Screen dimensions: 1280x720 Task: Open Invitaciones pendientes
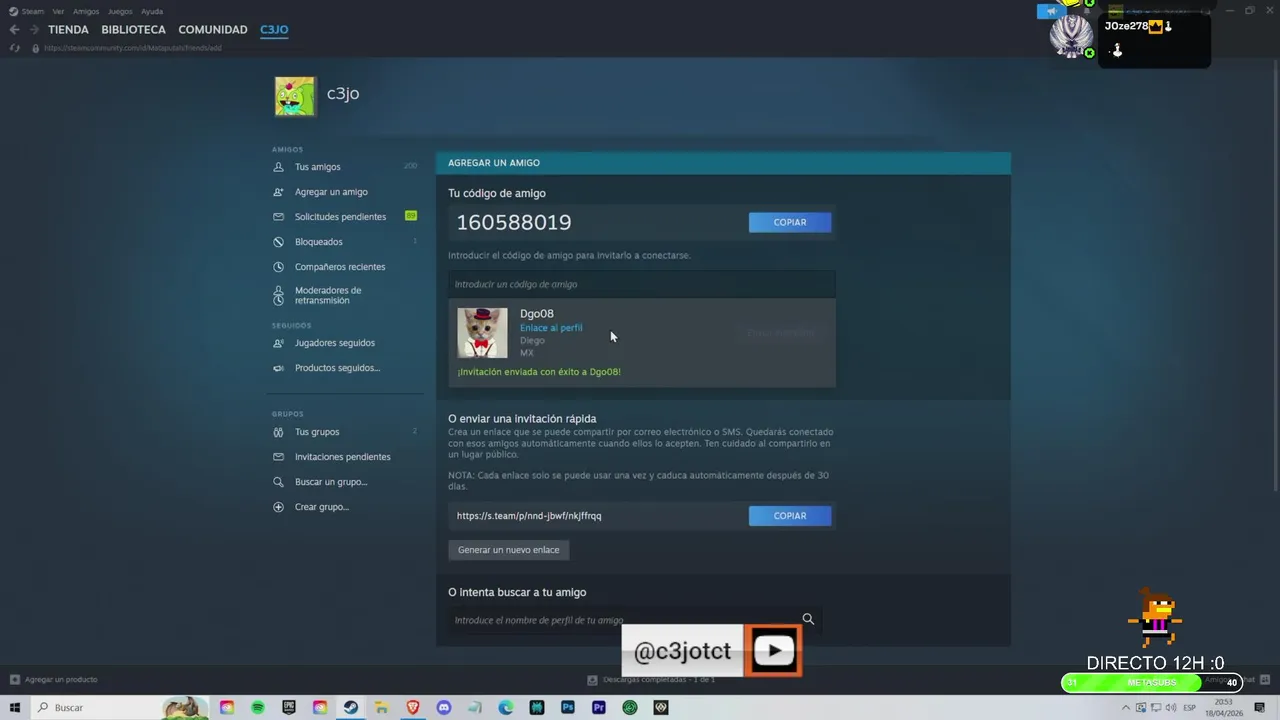(x=345, y=457)
